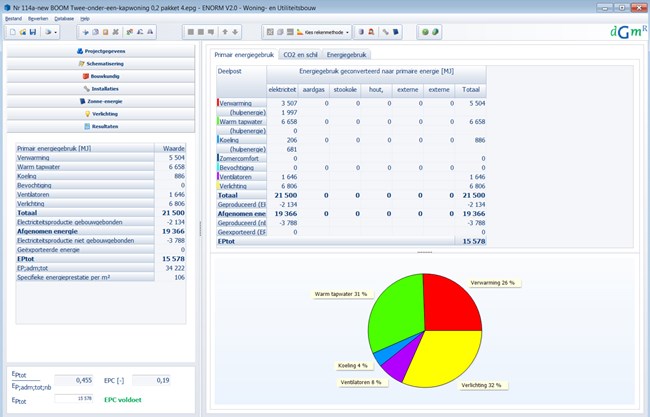Click the stookolie column header
650x417 pixels.
345,90
